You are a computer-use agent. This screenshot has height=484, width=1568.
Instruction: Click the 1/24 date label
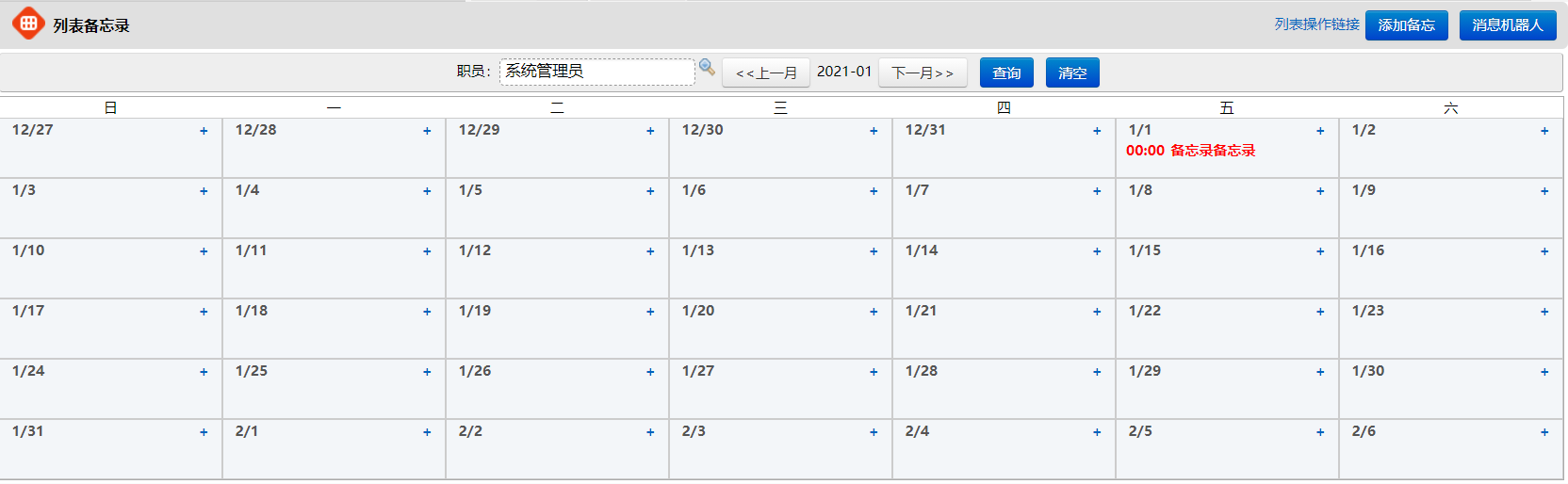(28, 371)
